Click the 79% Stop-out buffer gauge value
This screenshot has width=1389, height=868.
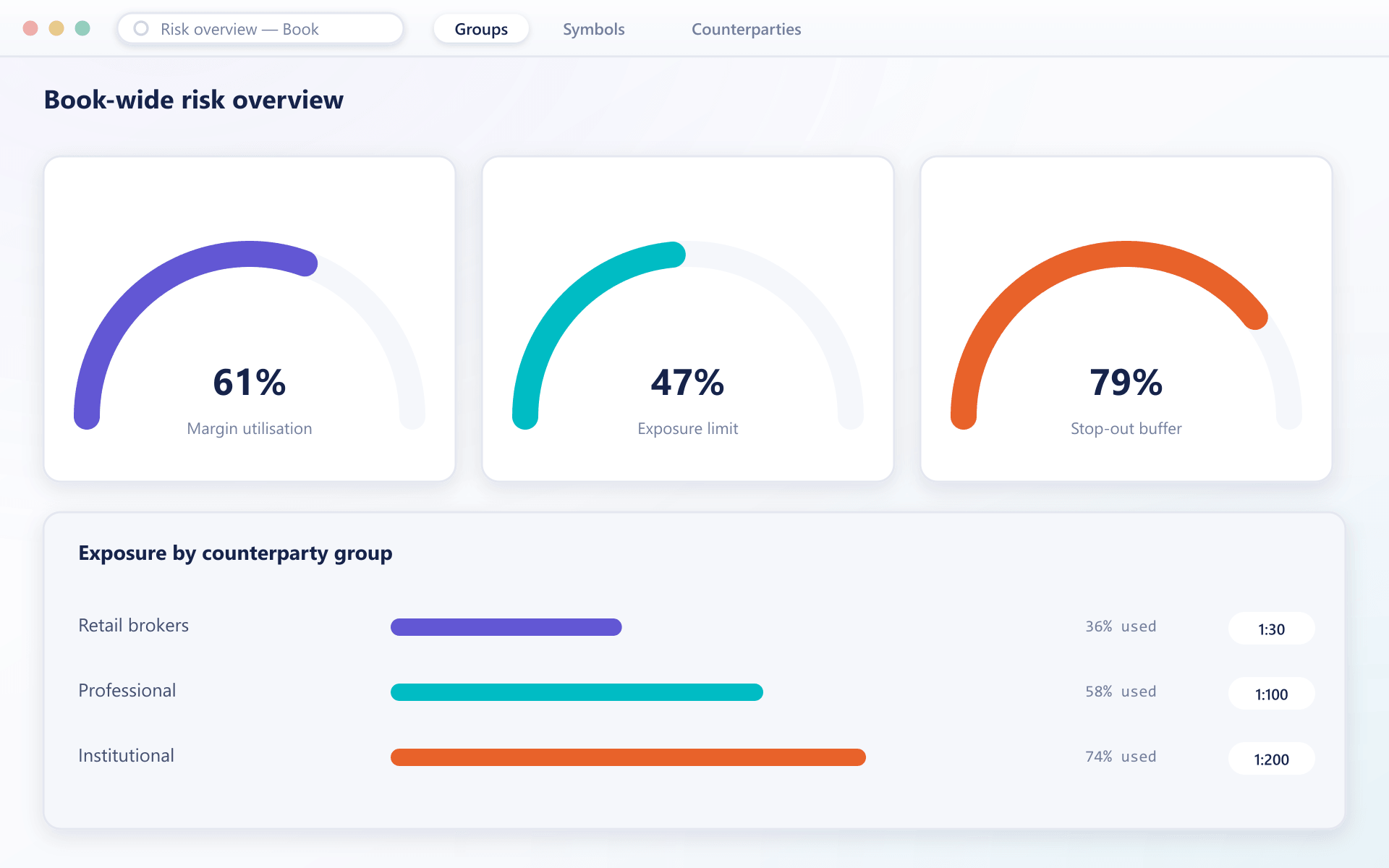point(1126,382)
